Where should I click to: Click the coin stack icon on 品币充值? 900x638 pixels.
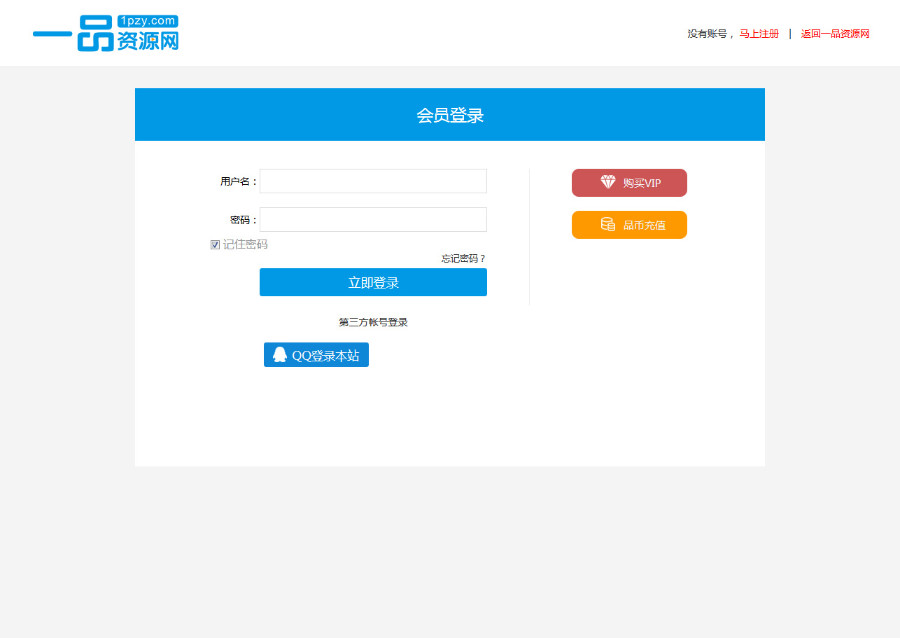coord(606,224)
